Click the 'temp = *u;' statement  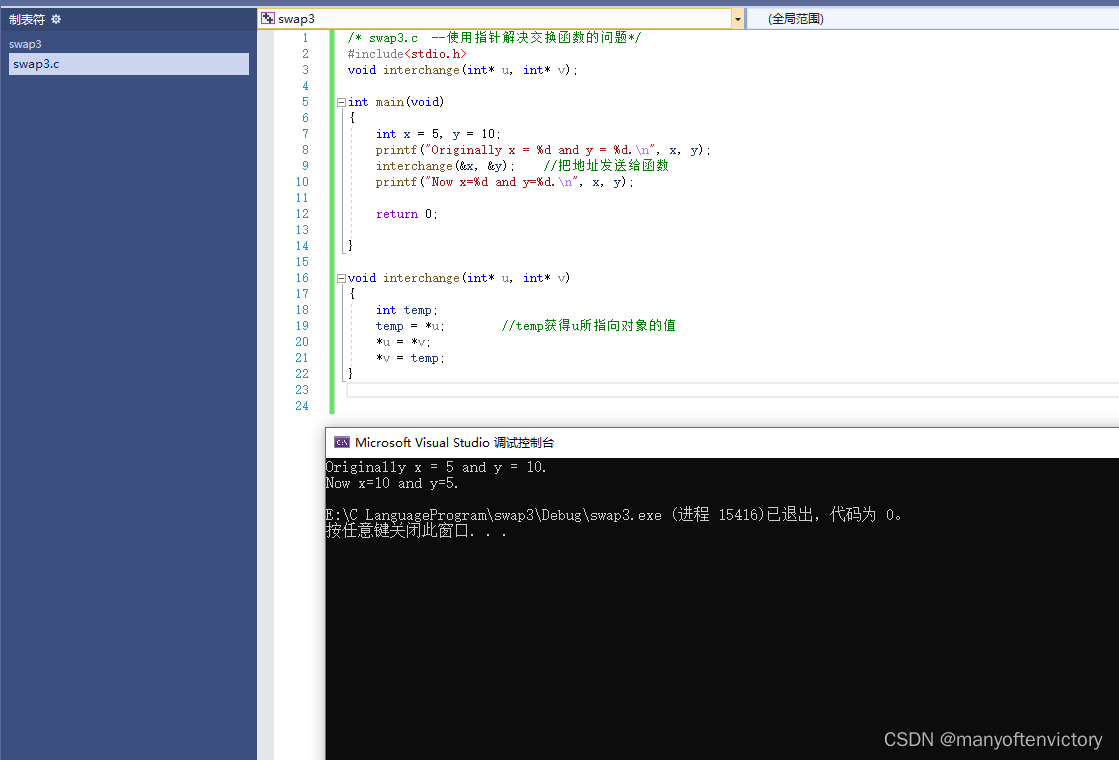(410, 326)
